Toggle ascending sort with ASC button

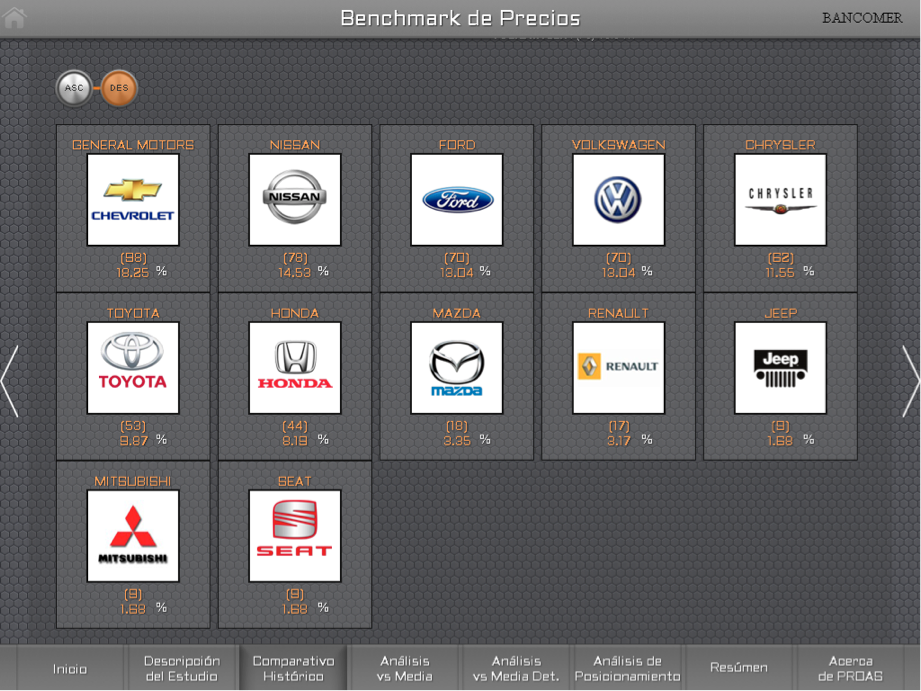pyautogui.click(x=74, y=88)
